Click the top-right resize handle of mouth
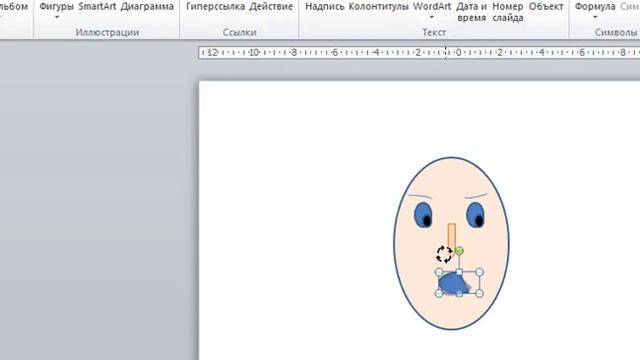640x360 pixels. point(480,272)
